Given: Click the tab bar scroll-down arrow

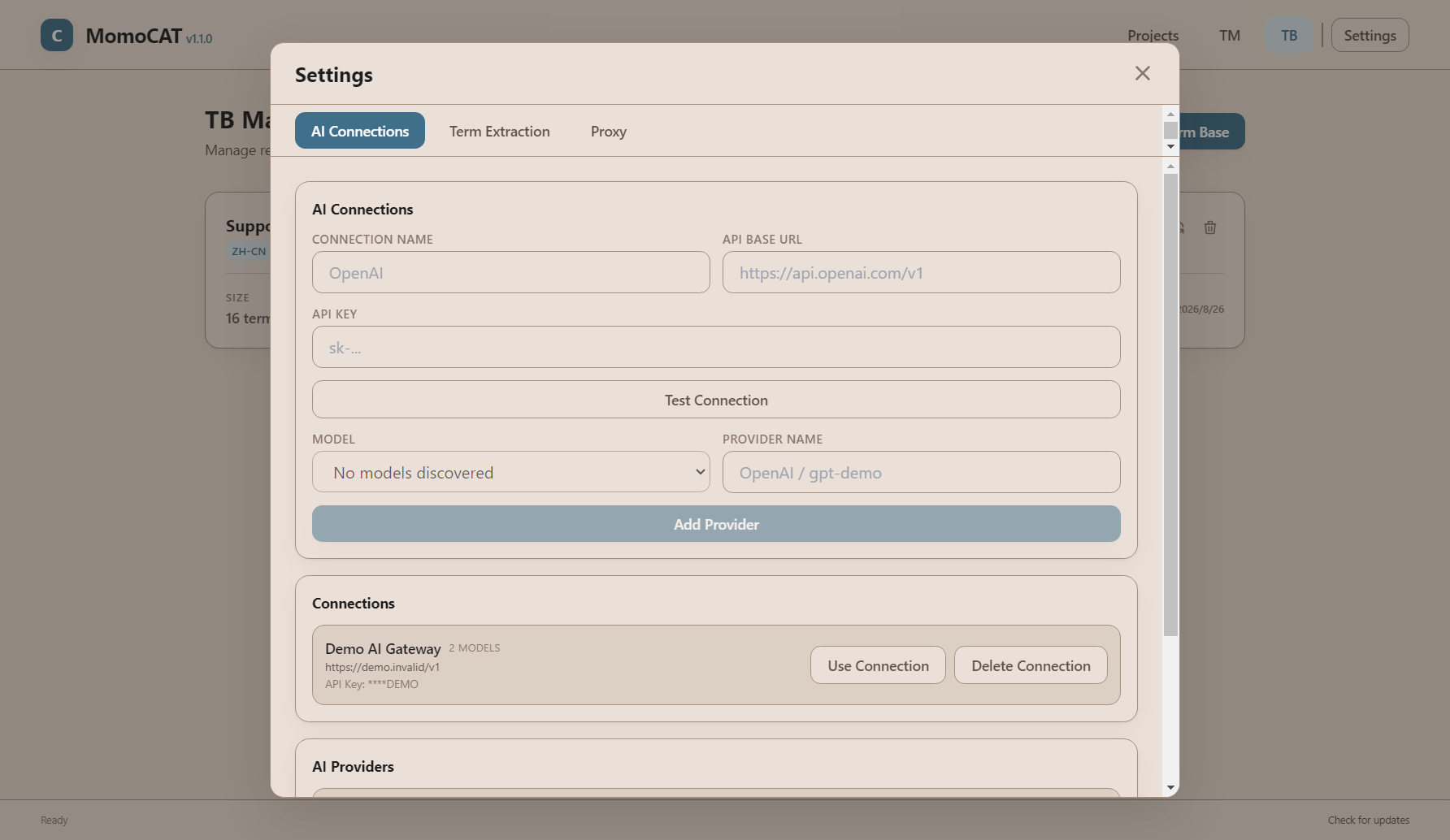Looking at the screenshot, I should pyautogui.click(x=1170, y=147).
